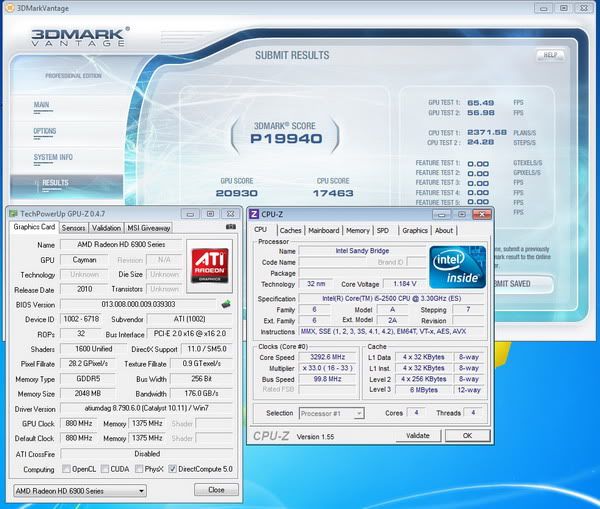The height and width of the screenshot is (509, 600).
Task: Click the CPU-Z title bar Z icon
Action: (x=254, y=214)
